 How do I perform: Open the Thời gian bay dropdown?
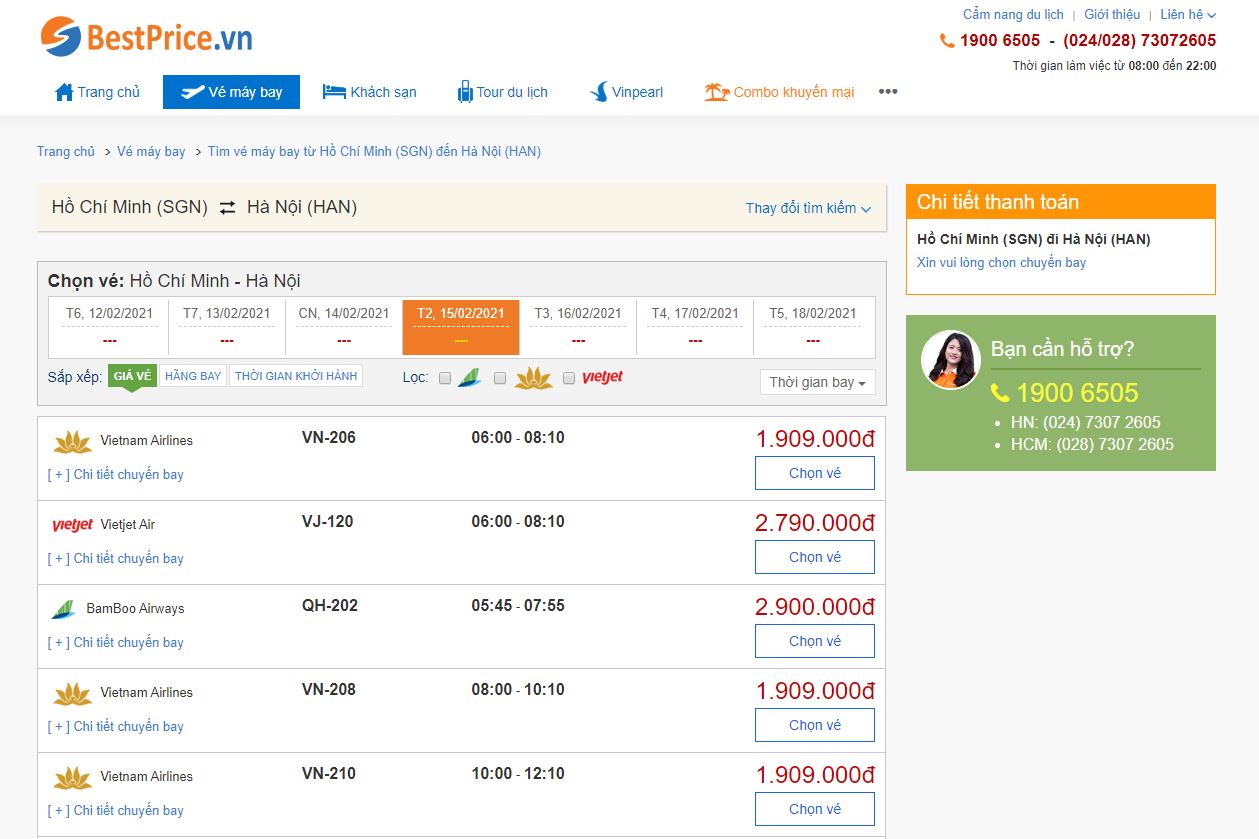[x=818, y=382]
